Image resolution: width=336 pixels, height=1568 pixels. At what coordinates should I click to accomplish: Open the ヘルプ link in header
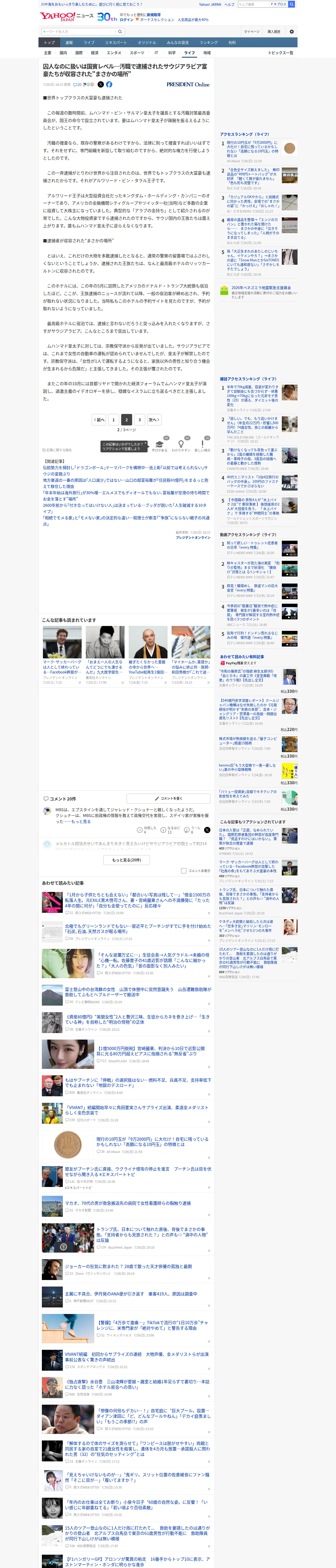point(229,4)
